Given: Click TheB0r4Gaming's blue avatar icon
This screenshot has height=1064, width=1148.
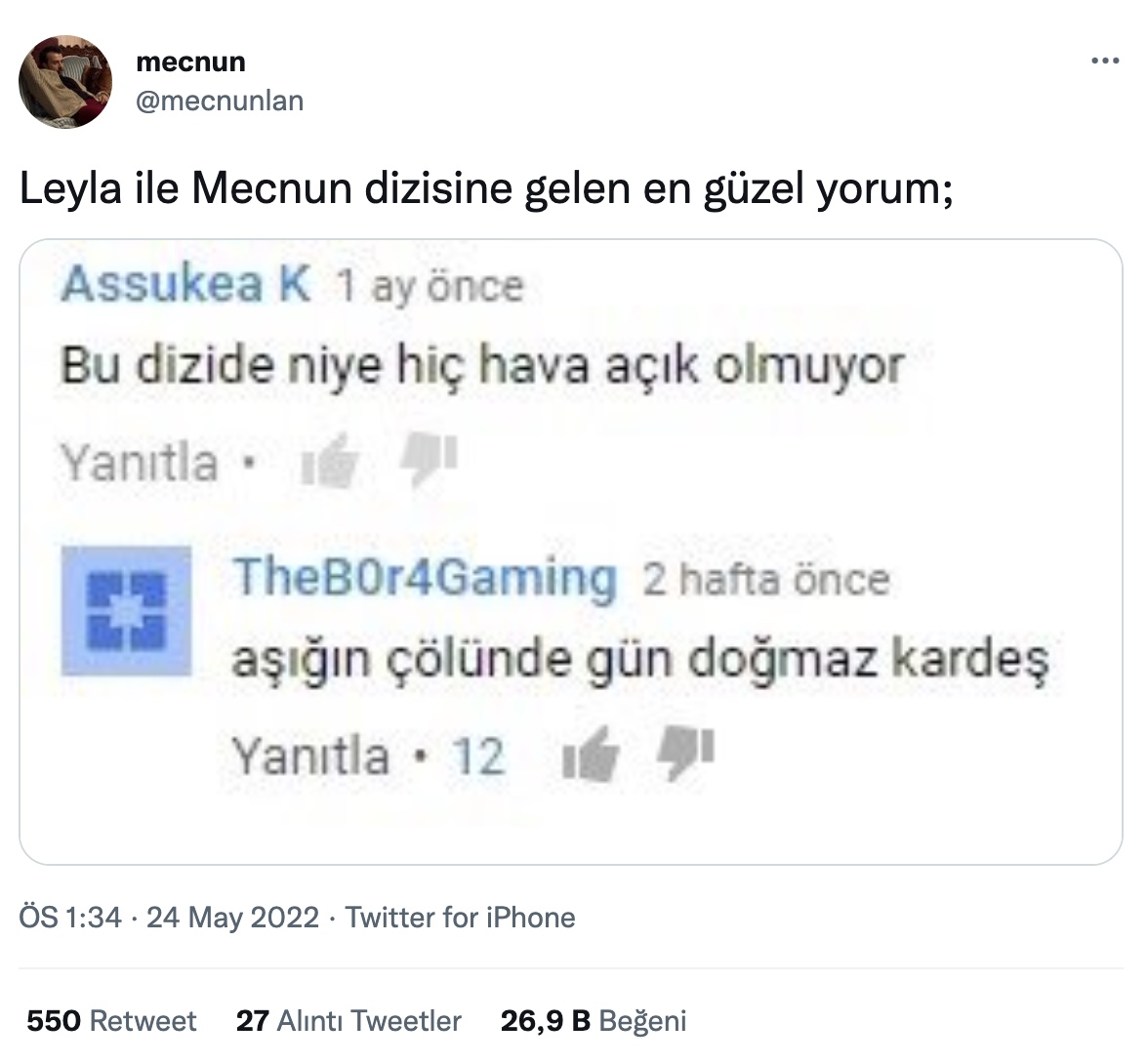Looking at the screenshot, I should [x=127, y=611].
